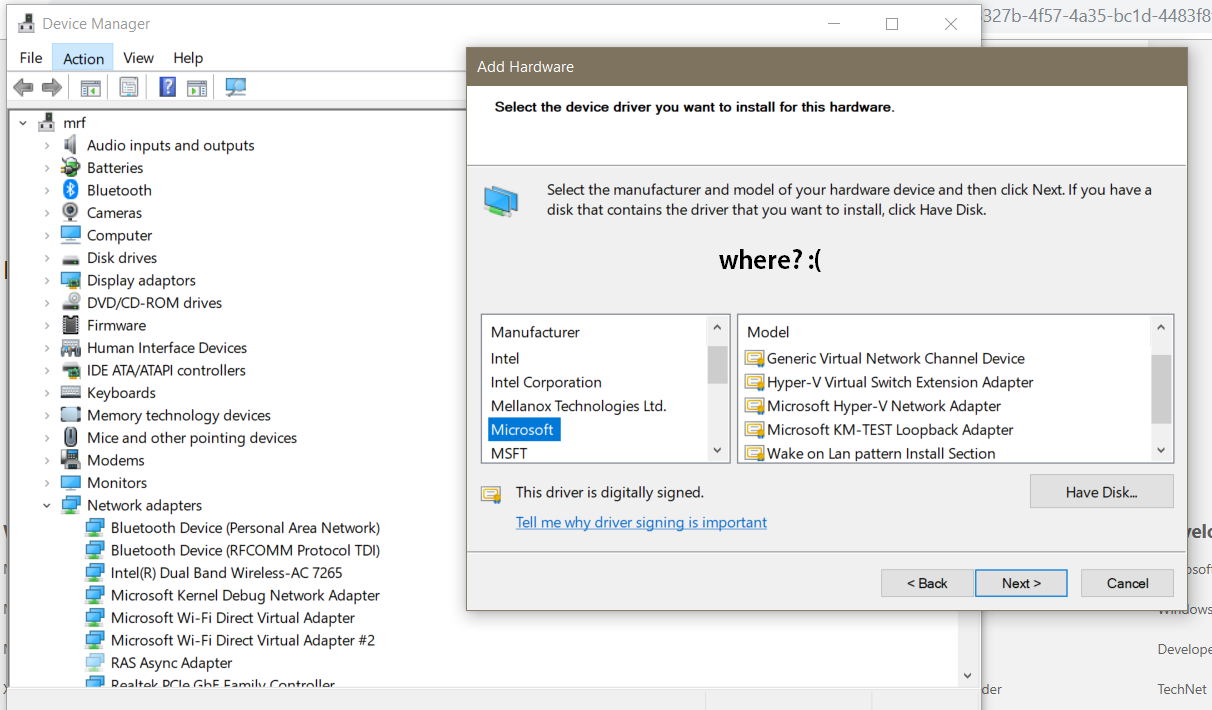
Task: Expand the Keyboards node
Action: (46, 393)
